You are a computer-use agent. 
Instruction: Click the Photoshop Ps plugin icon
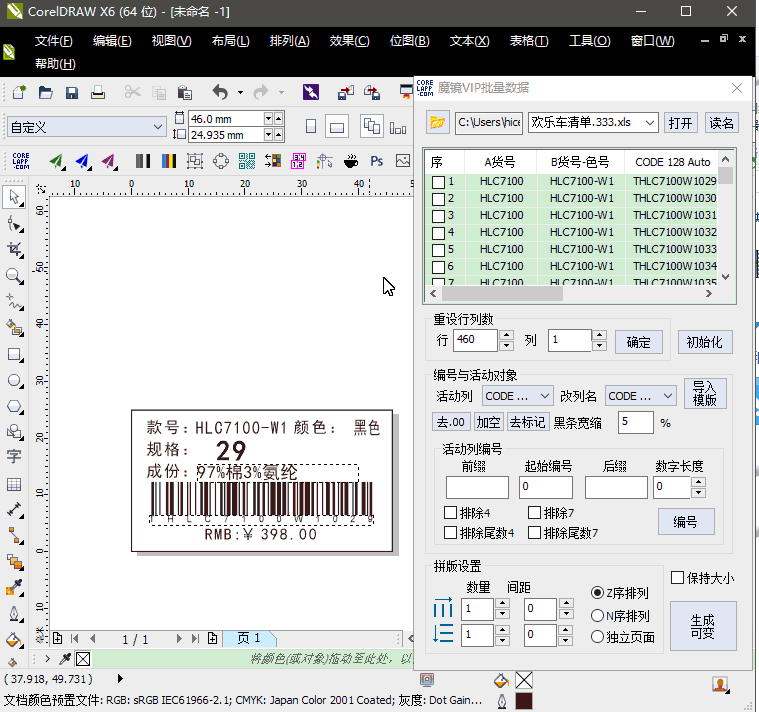(x=377, y=161)
